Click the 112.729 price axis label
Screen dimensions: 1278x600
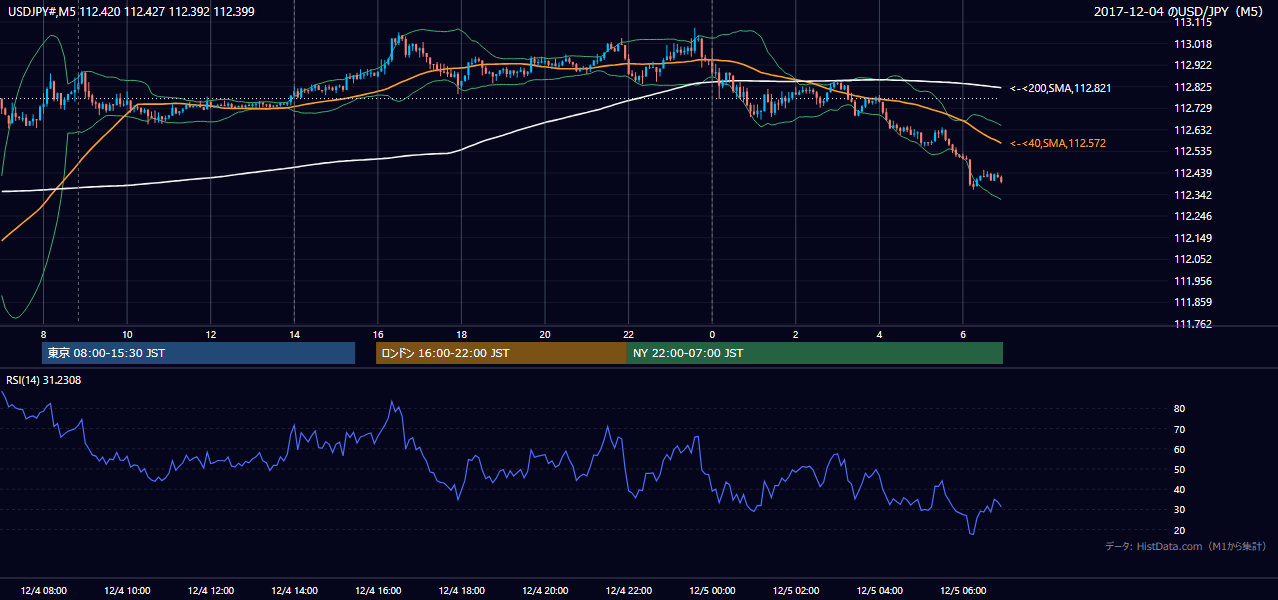point(1193,108)
